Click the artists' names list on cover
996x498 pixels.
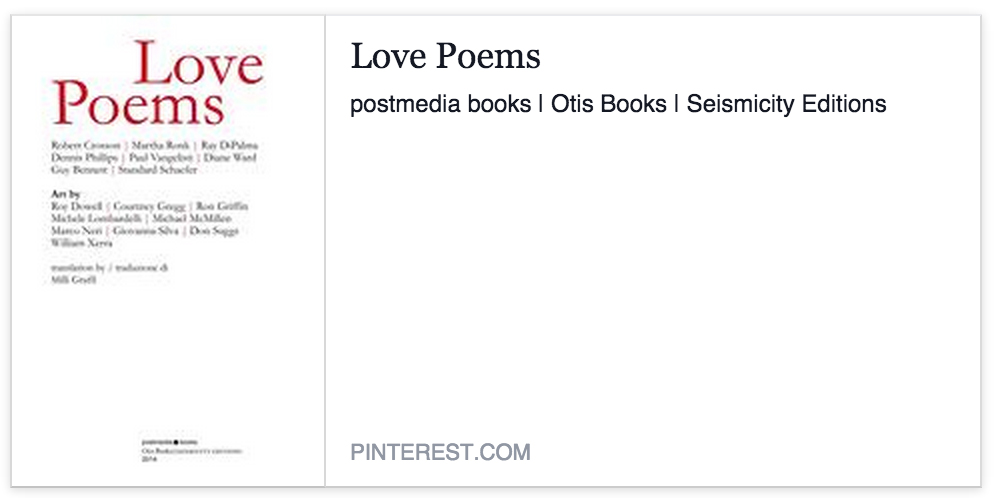(x=149, y=224)
